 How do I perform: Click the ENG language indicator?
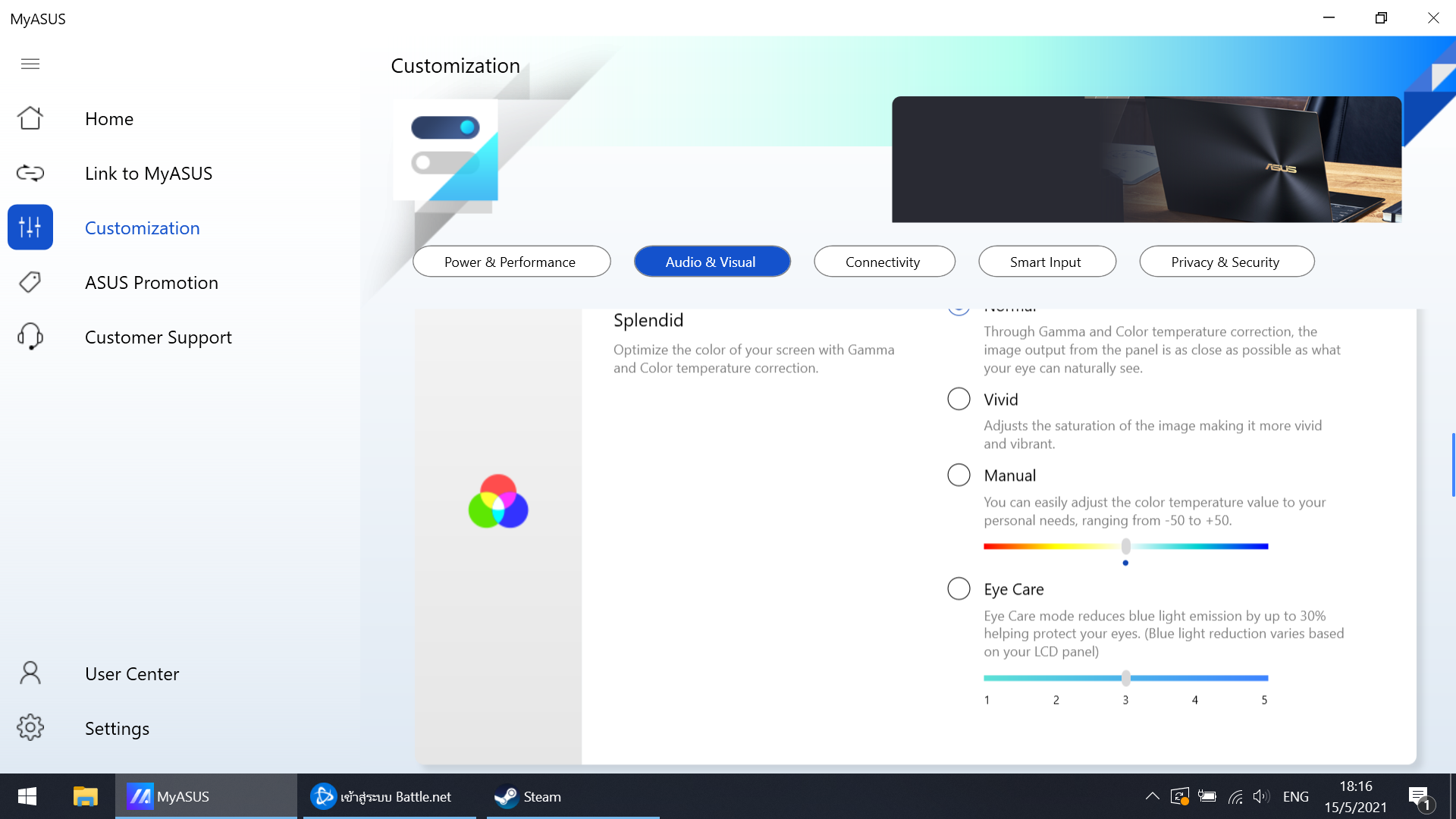click(x=1296, y=796)
